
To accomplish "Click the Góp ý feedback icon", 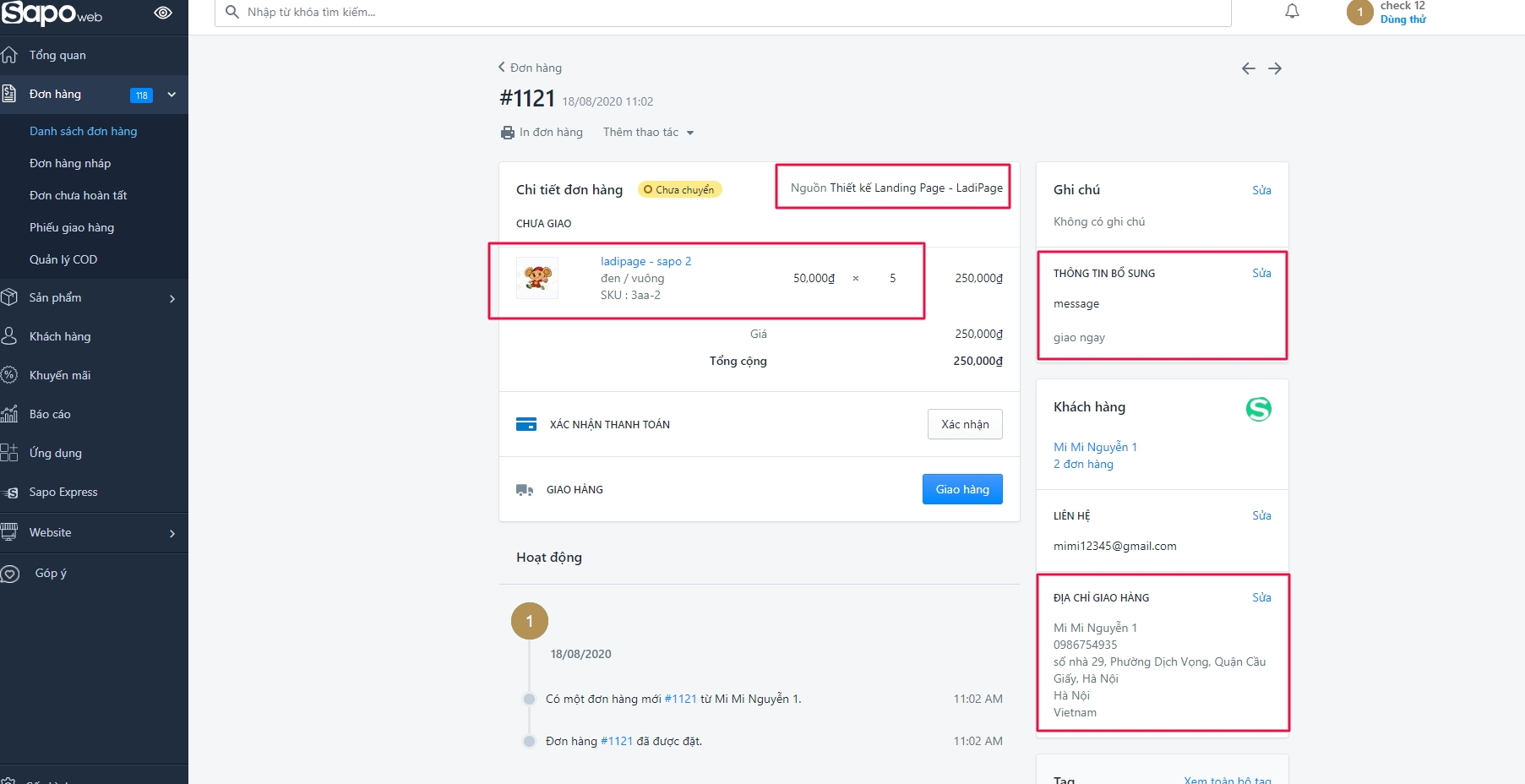I will tap(10, 574).
